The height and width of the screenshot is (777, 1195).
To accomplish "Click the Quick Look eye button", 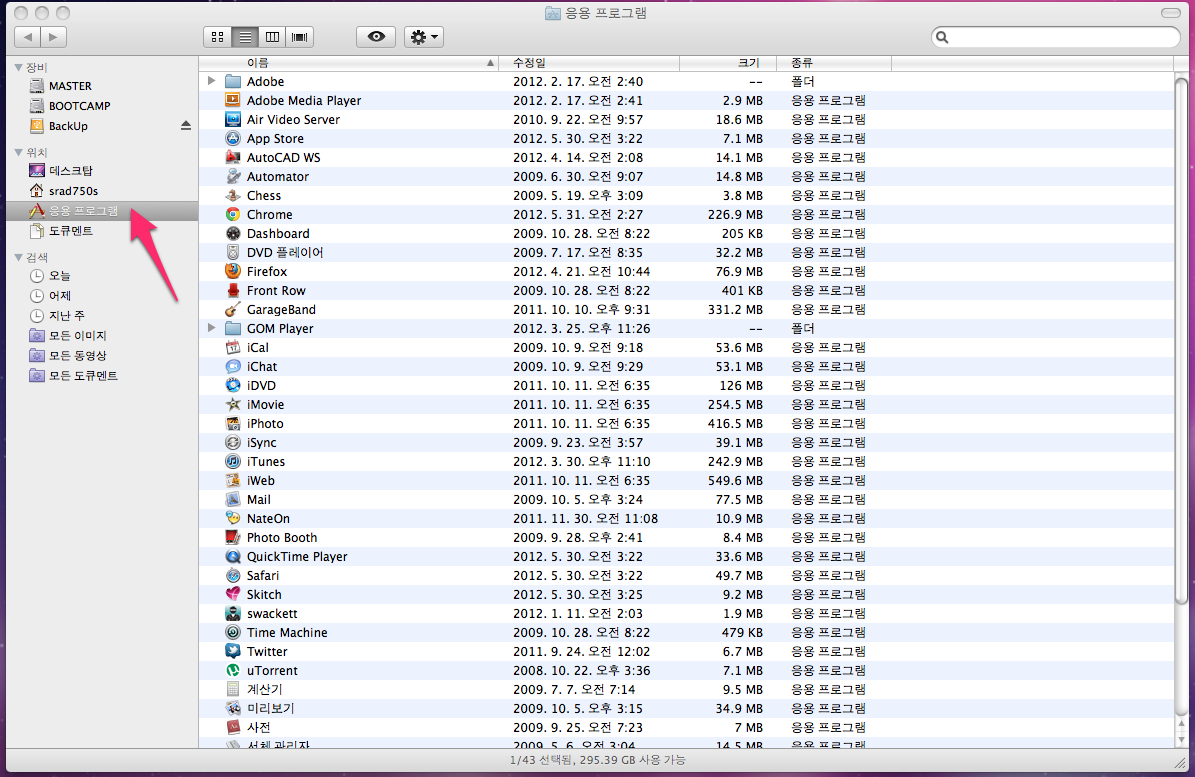I will coord(376,37).
